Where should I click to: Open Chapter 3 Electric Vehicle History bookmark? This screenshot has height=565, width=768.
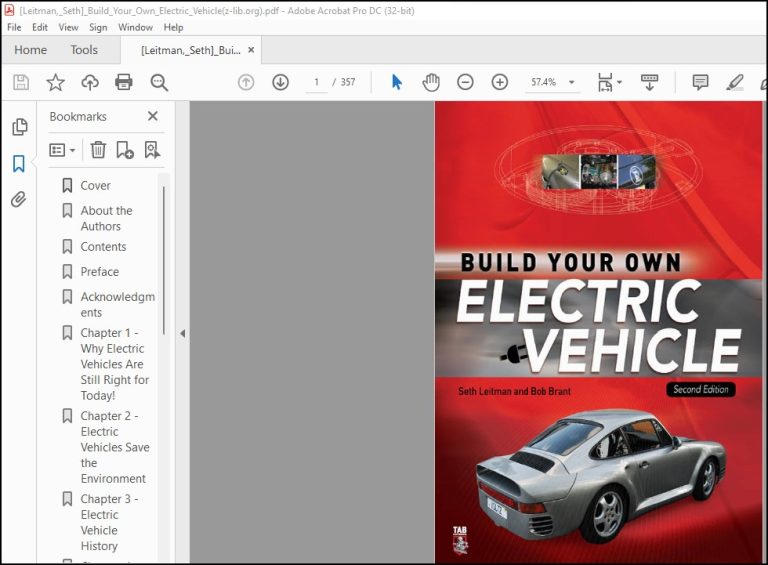point(109,522)
